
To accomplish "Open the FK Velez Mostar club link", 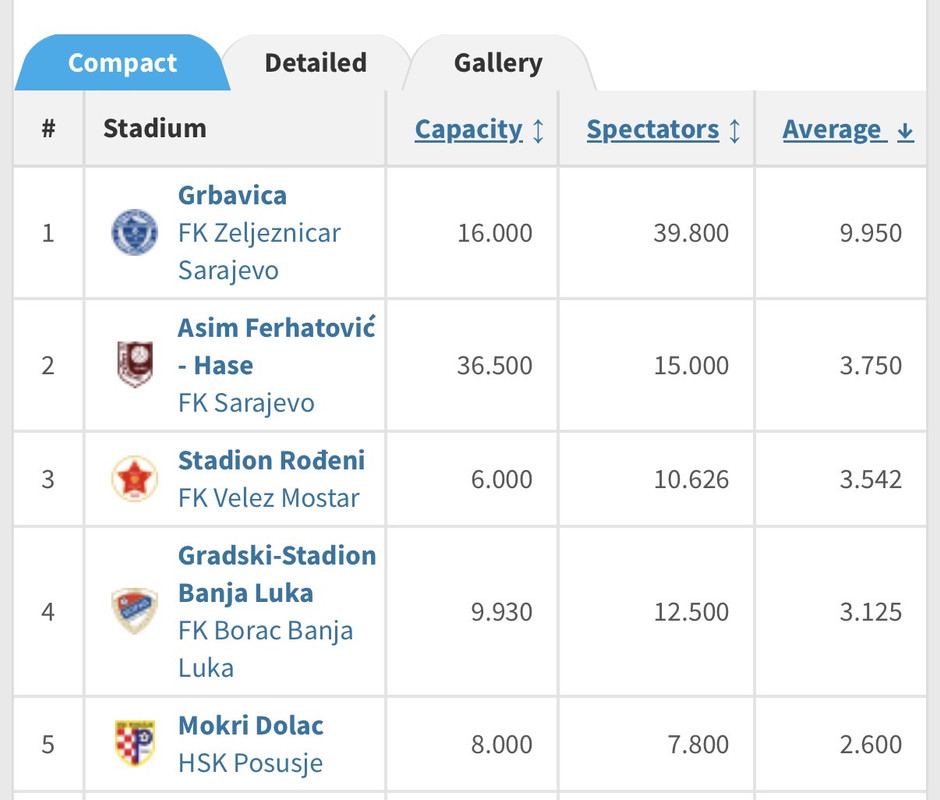I will click(x=268, y=498).
